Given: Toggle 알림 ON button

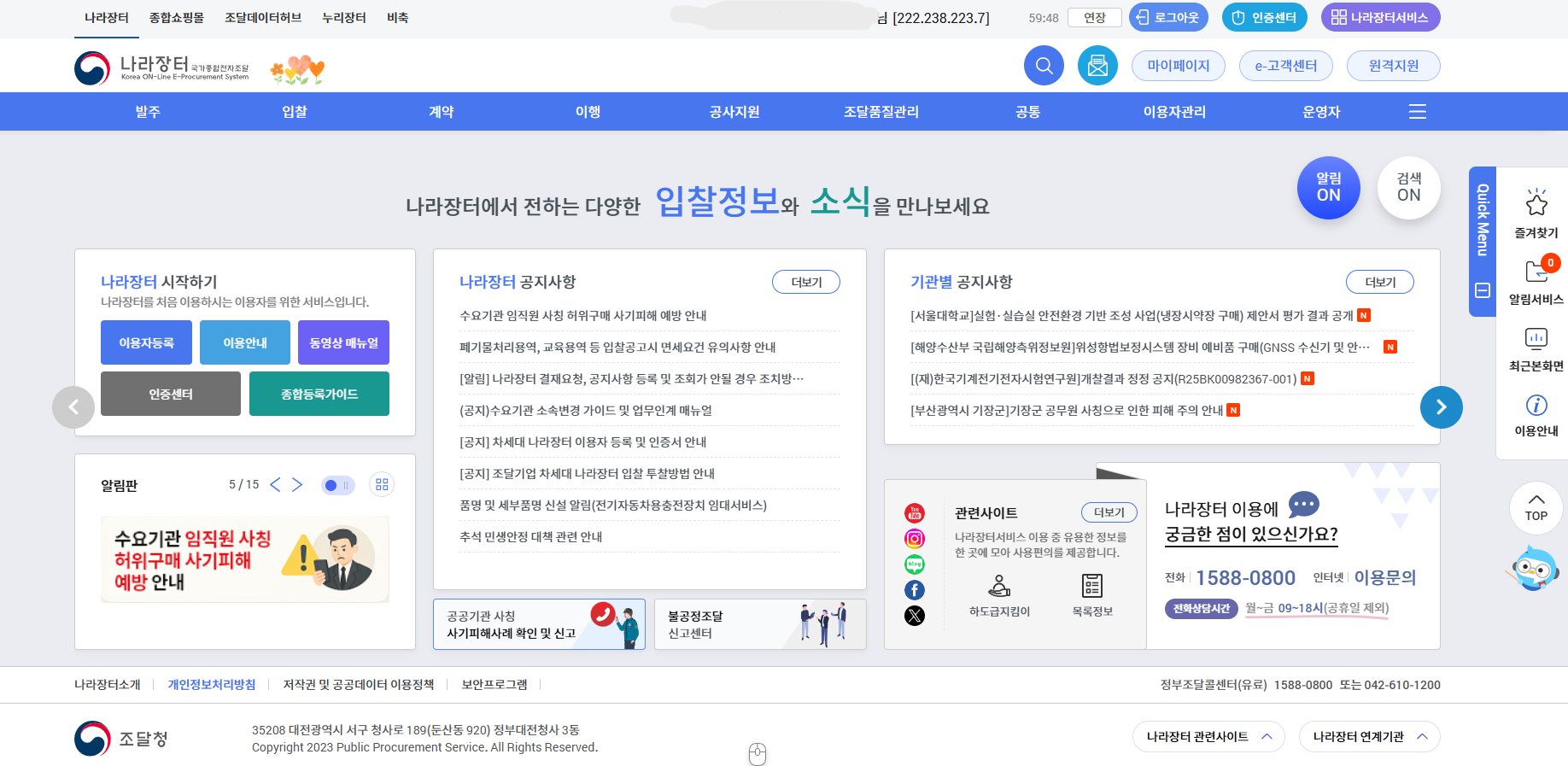Looking at the screenshot, I should (1329, 188).
